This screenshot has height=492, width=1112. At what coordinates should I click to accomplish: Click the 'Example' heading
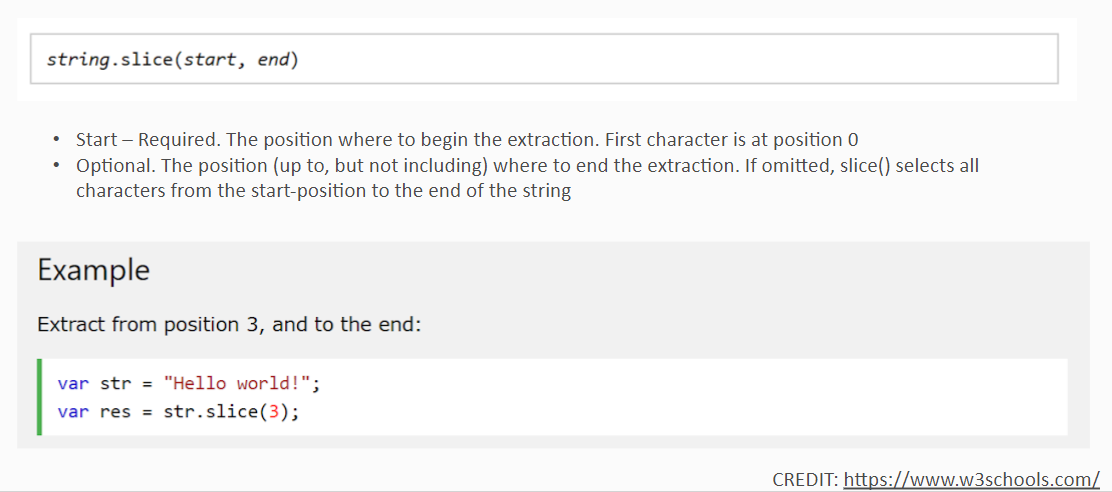(x=94, y=271)
